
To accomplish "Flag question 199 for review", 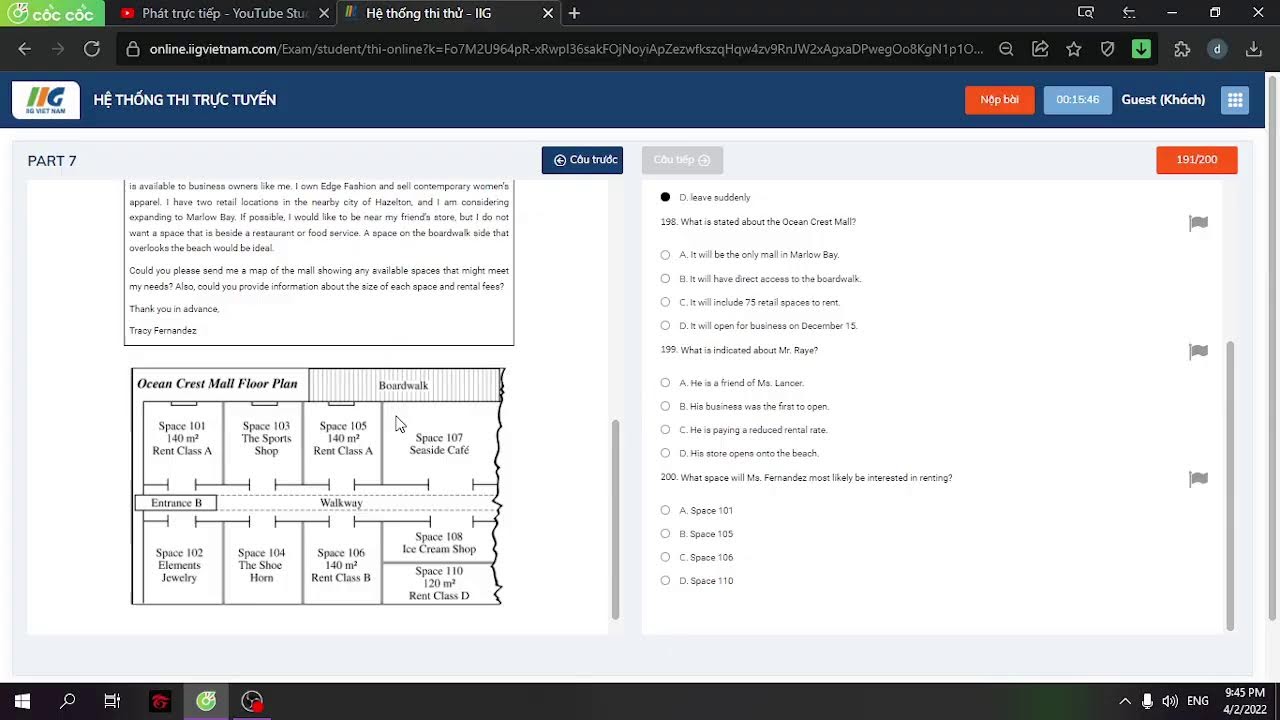I will (x=1198, y=351).
